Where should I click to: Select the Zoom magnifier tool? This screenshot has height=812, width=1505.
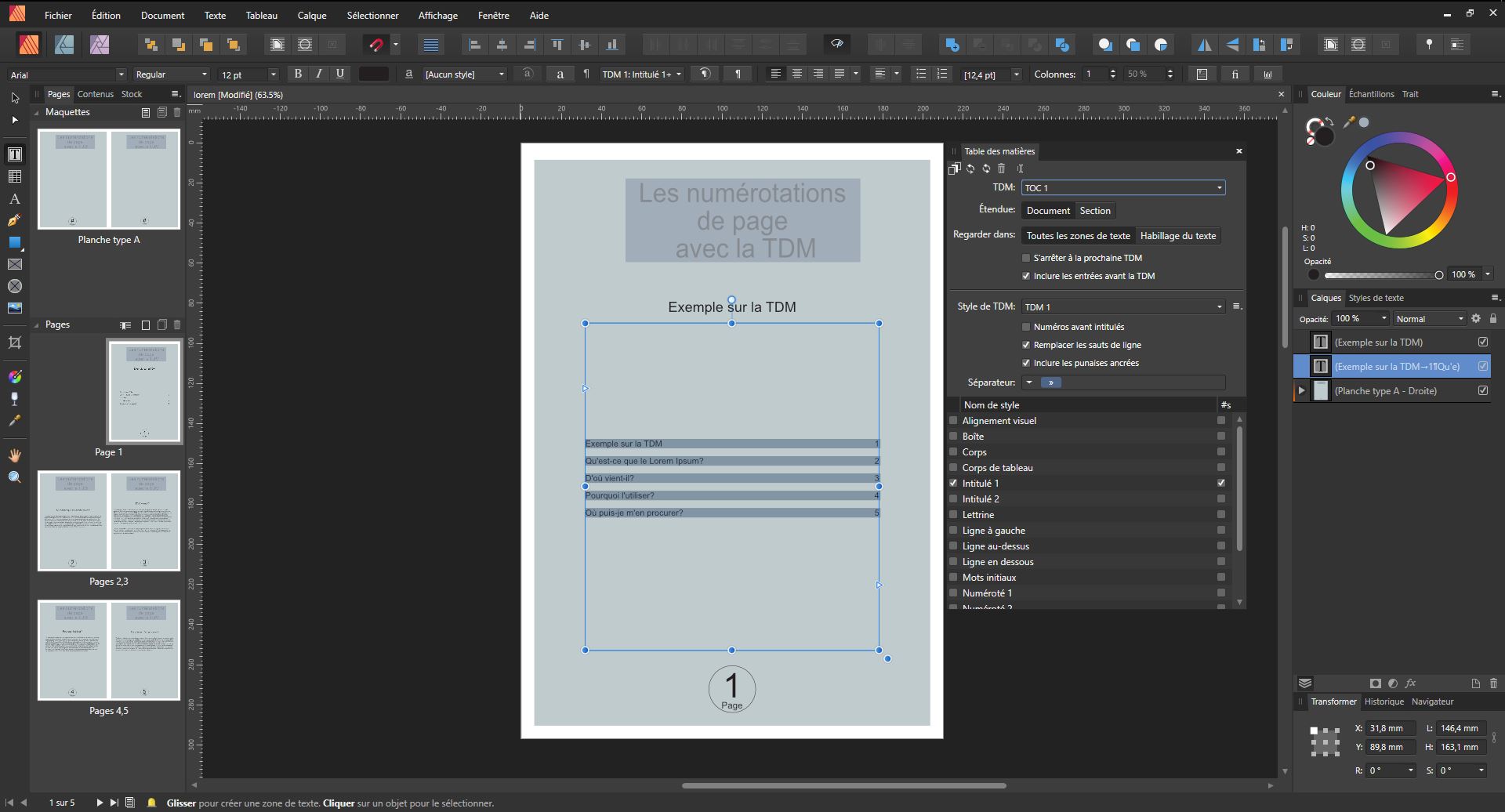15,477
